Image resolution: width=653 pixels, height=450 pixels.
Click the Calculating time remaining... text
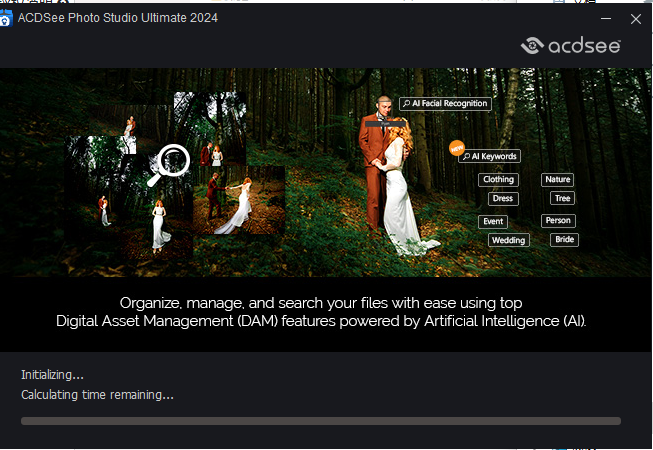pos(97,395)
